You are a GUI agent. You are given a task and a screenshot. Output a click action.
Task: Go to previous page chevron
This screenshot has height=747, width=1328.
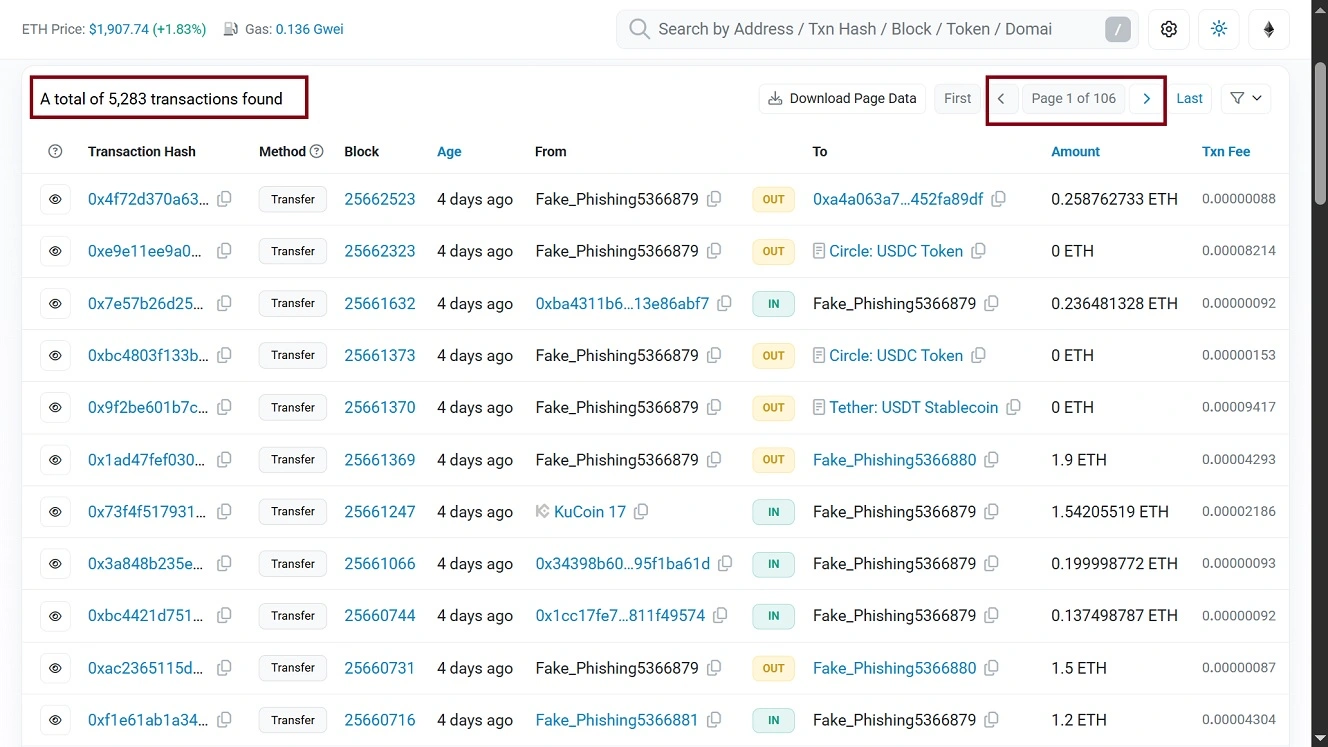point(1001,98)
